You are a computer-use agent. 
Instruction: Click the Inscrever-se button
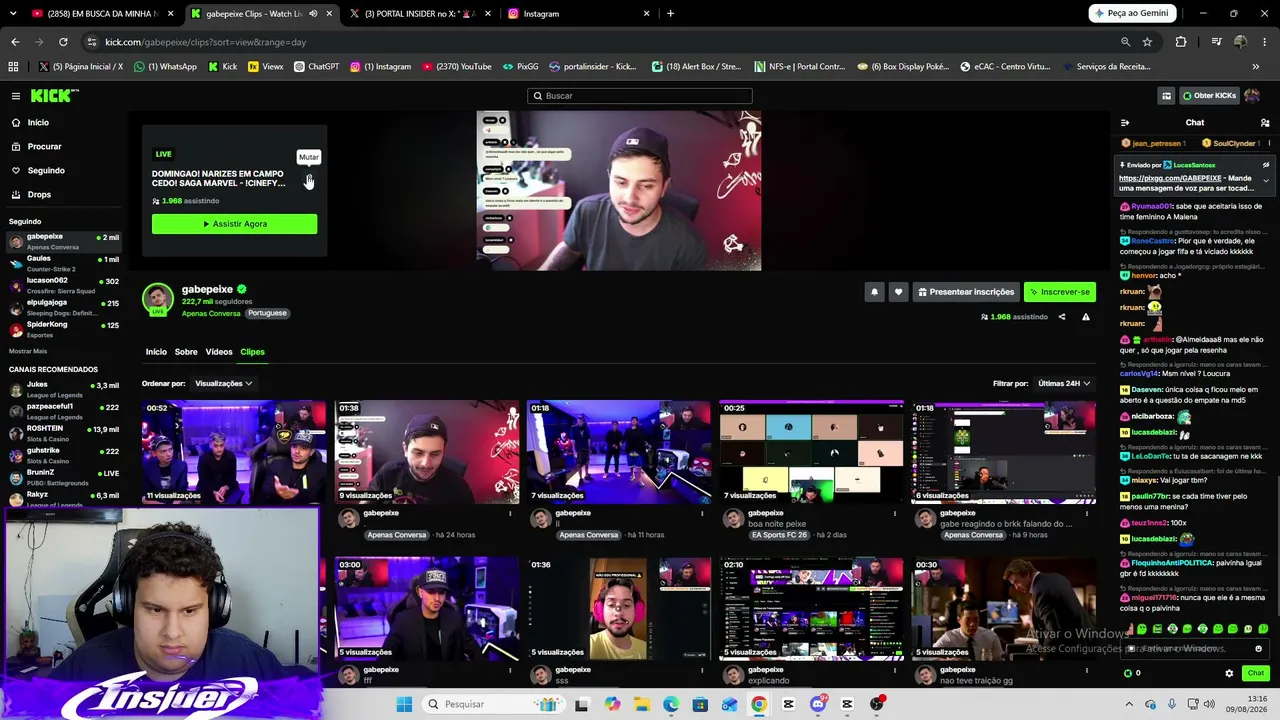tap(1060, 292)
